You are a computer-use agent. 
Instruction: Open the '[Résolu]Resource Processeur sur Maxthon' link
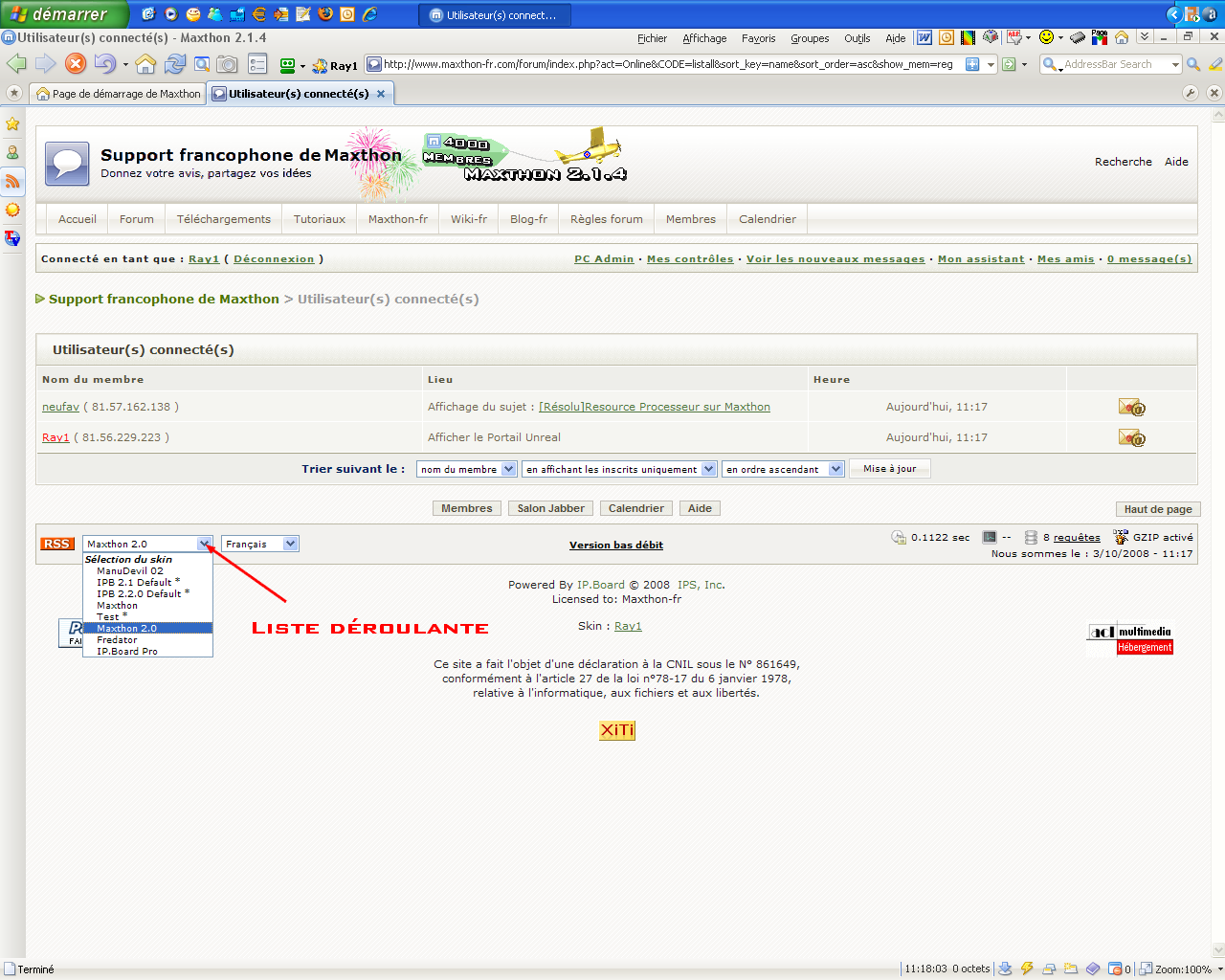click(x=655, y=407)
